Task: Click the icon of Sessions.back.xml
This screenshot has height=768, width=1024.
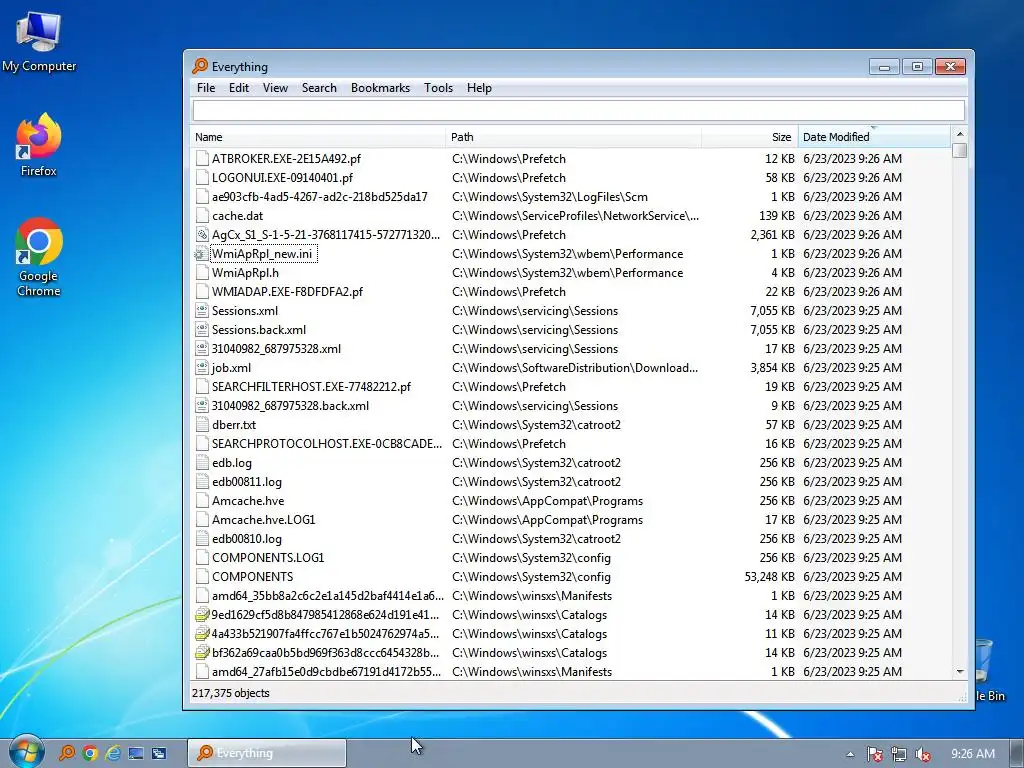Action: coord(202,330)
